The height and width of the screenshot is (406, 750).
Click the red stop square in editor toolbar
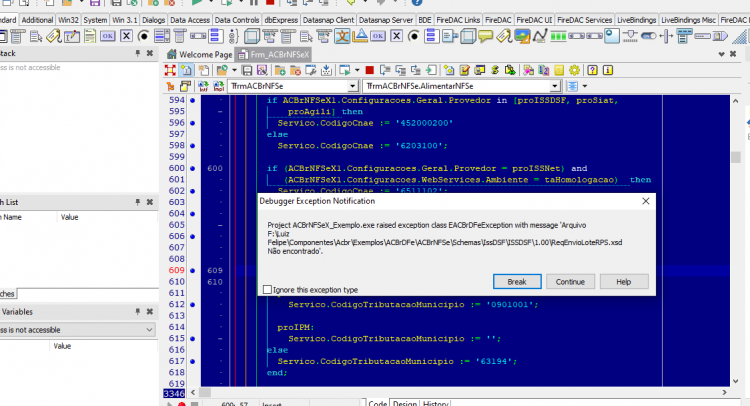point(369,70)
